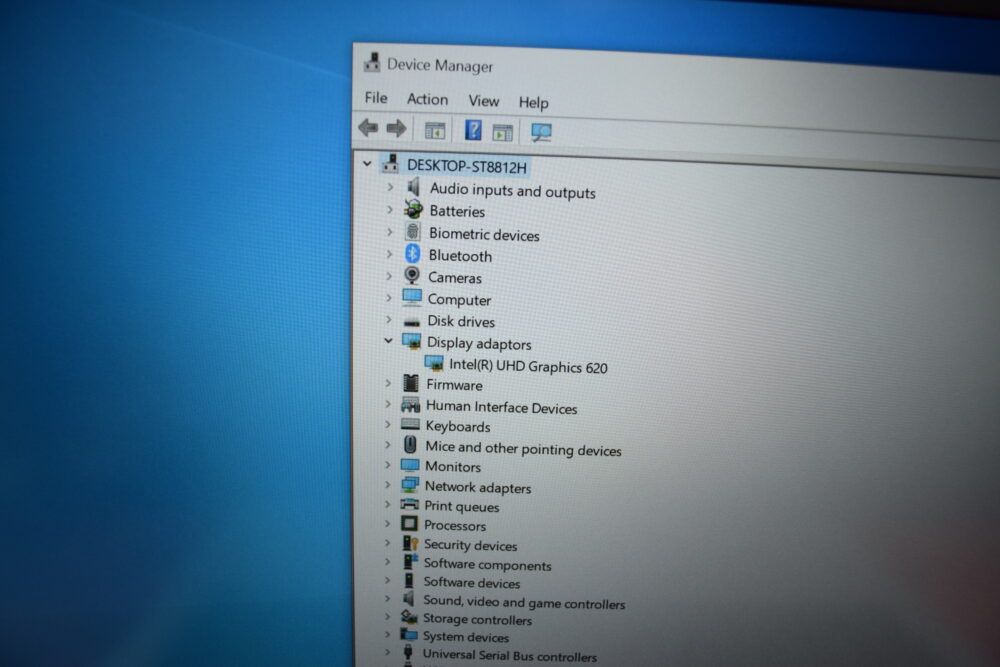
Task: Click the Scan for hardware changes monitor icon
Action: click(x=541, y=132)
